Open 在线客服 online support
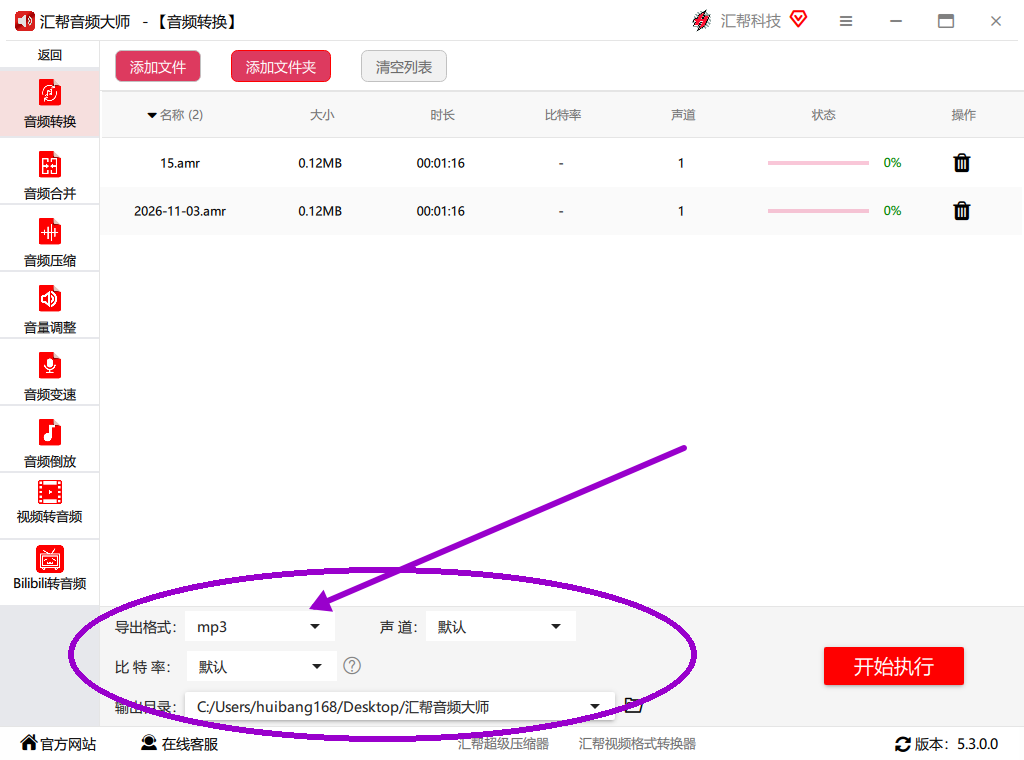The width and height of the screenshot is (1024, 760). coord(180,743)
